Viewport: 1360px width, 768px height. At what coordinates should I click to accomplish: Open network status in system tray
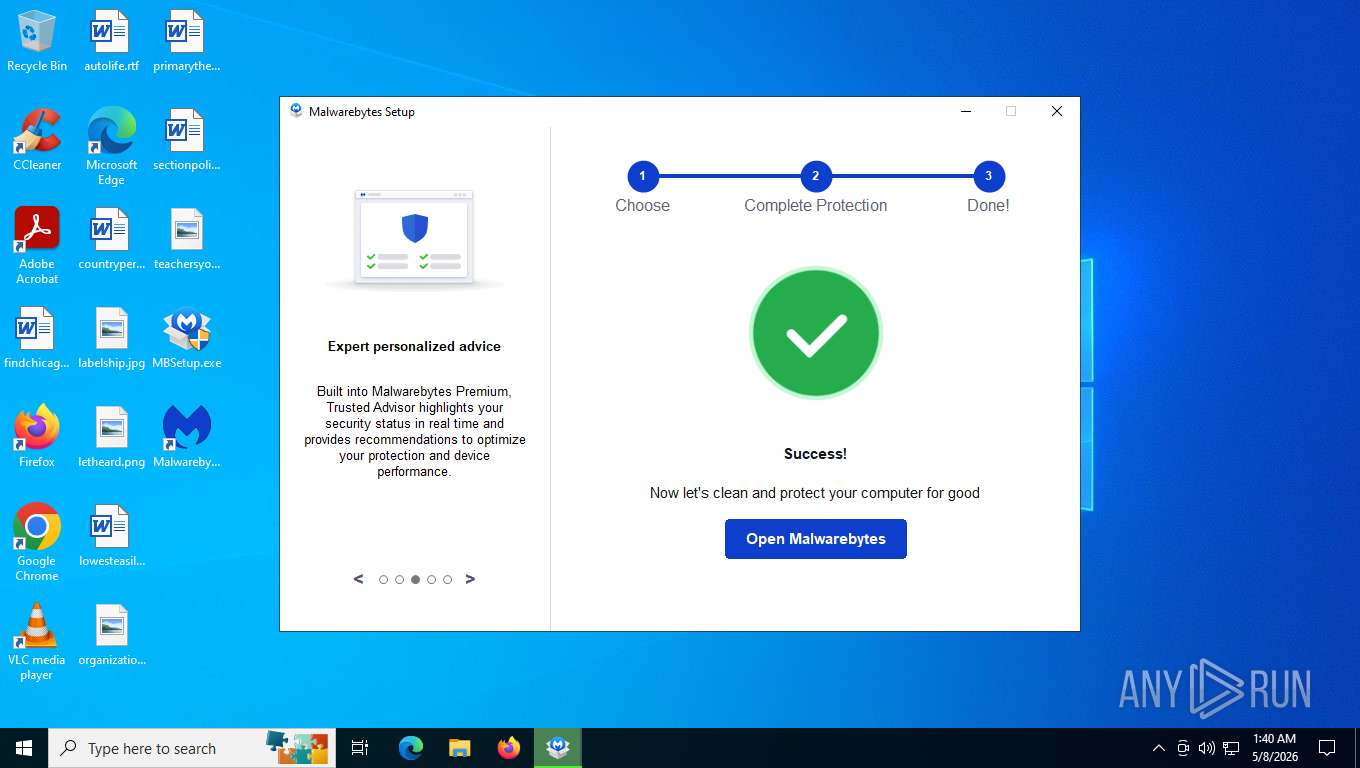[1231, 748]
